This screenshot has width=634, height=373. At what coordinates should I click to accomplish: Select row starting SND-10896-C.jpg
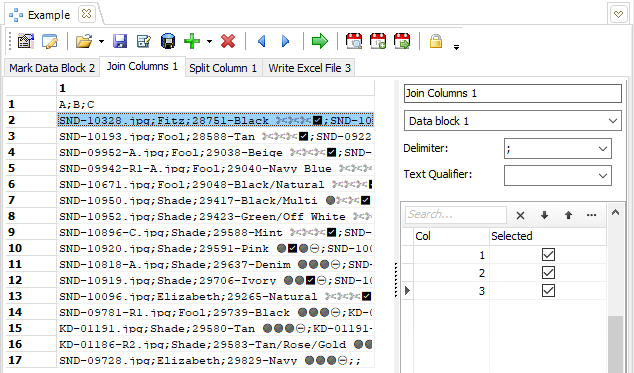(216, 232)
